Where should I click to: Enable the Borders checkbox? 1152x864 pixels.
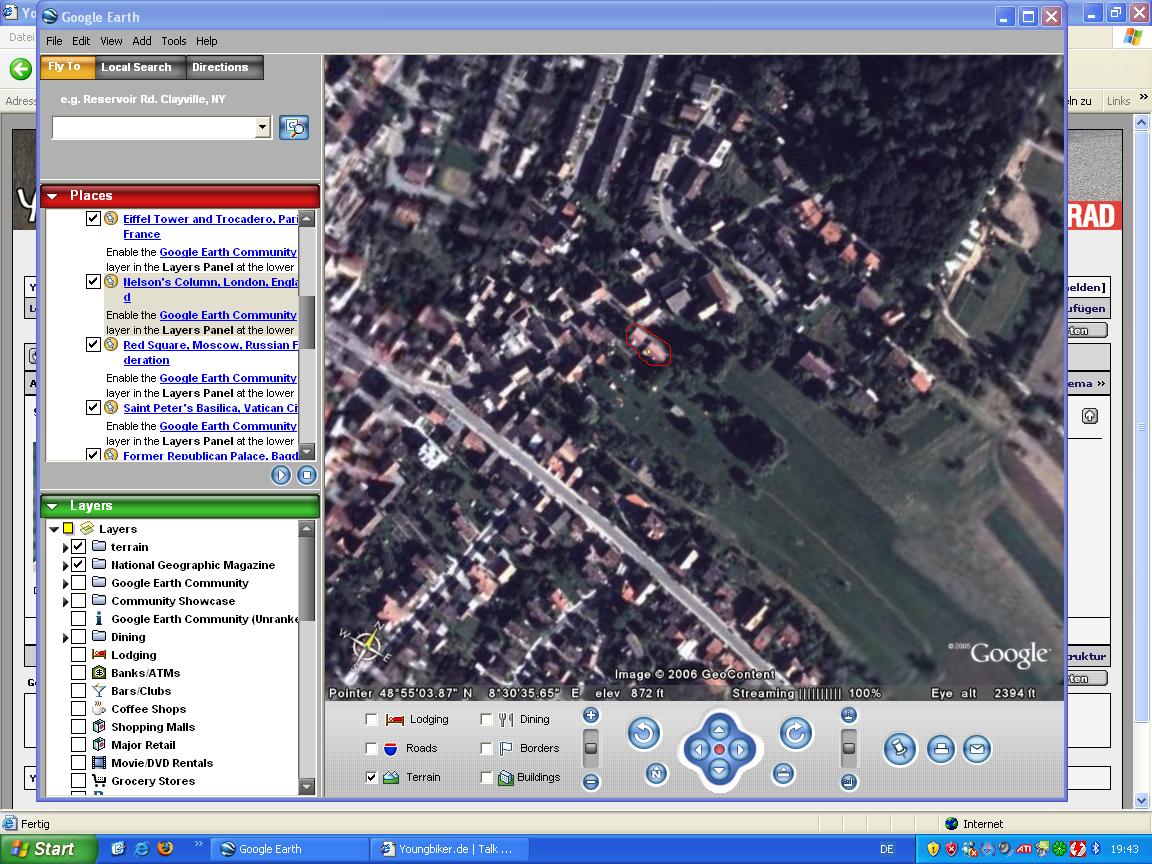tap(486, 748)
